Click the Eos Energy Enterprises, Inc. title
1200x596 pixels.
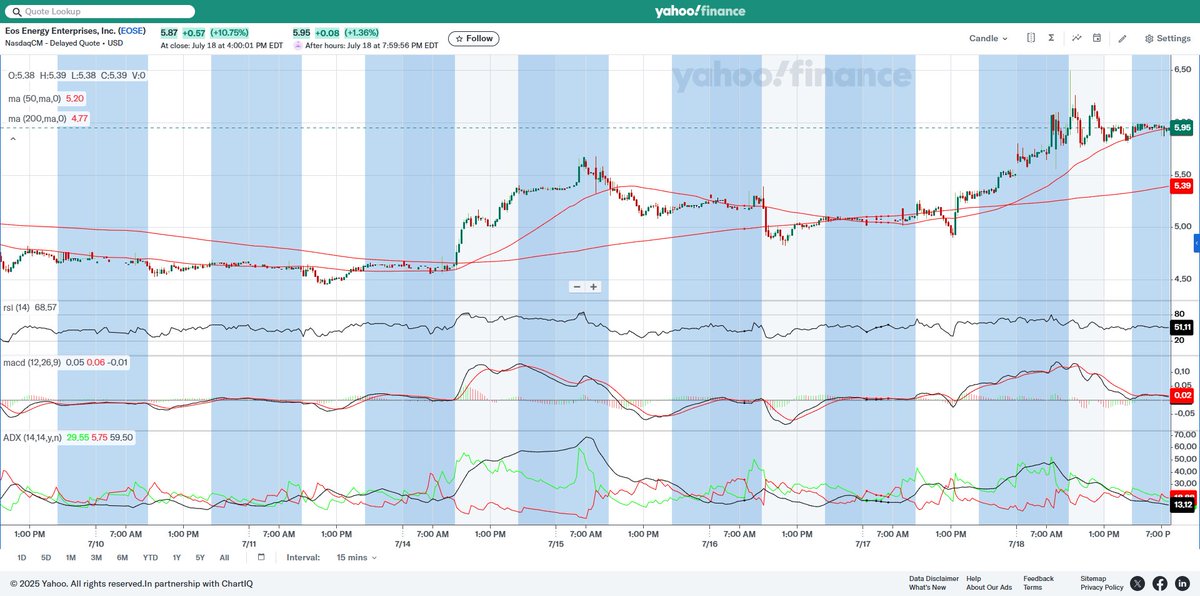75,31
